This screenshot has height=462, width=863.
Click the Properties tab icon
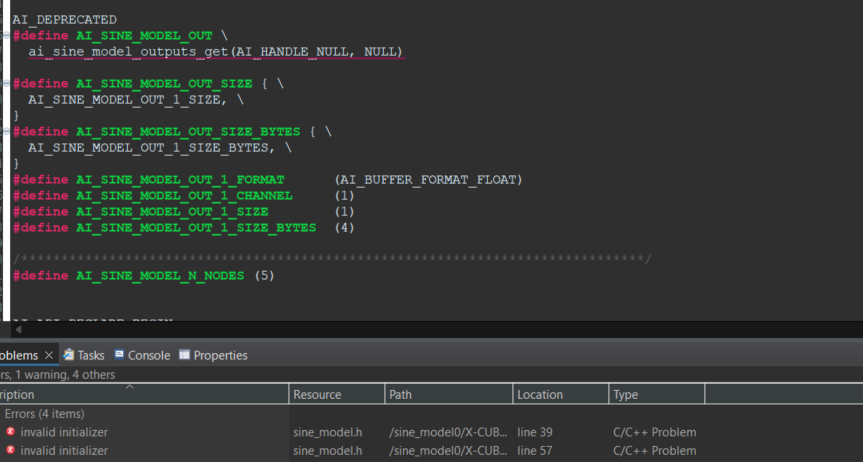click(184, 355)
